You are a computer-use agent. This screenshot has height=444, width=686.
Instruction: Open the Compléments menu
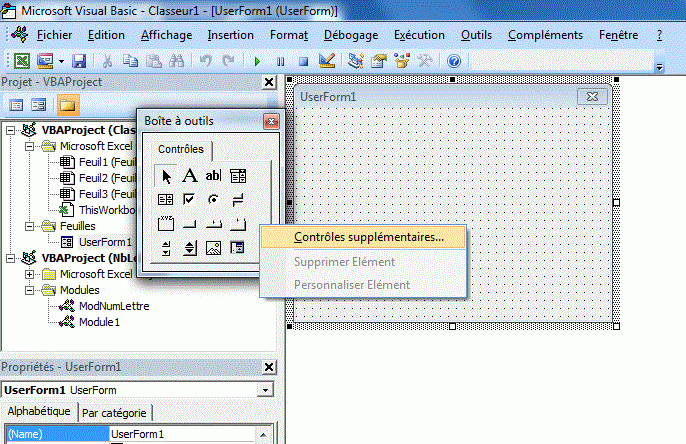click(x=545, y=35)
